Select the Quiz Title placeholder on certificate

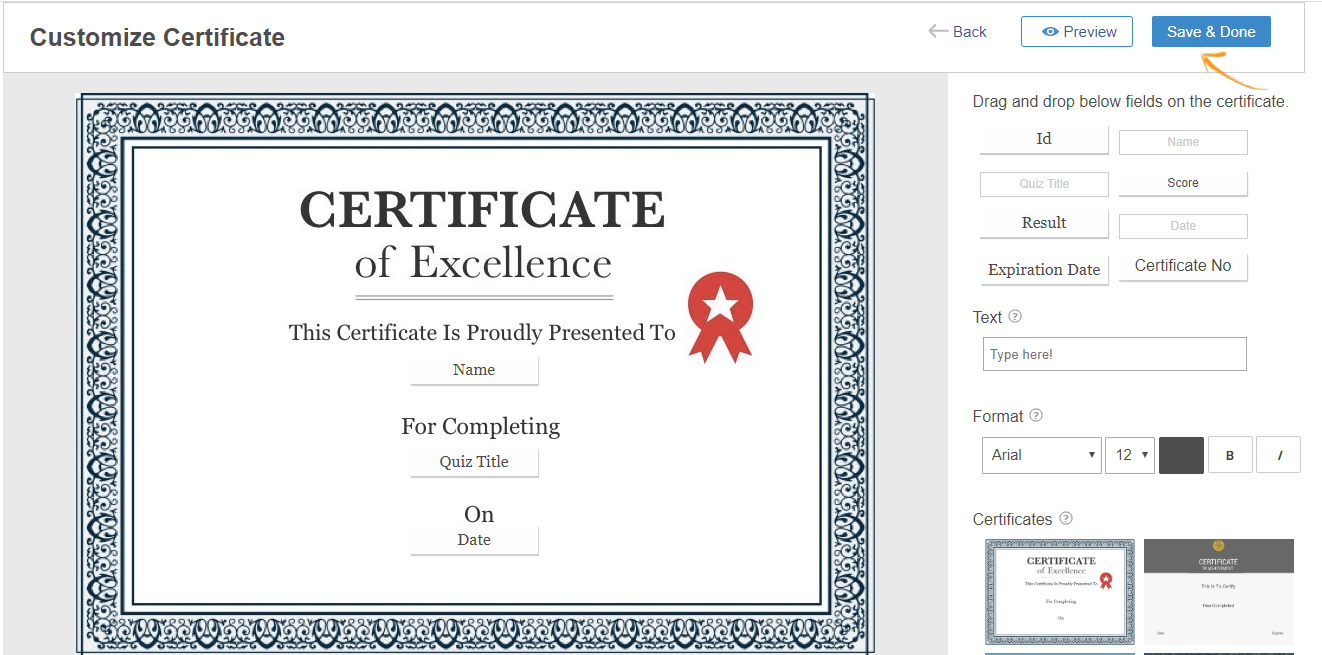click(474, 462)
